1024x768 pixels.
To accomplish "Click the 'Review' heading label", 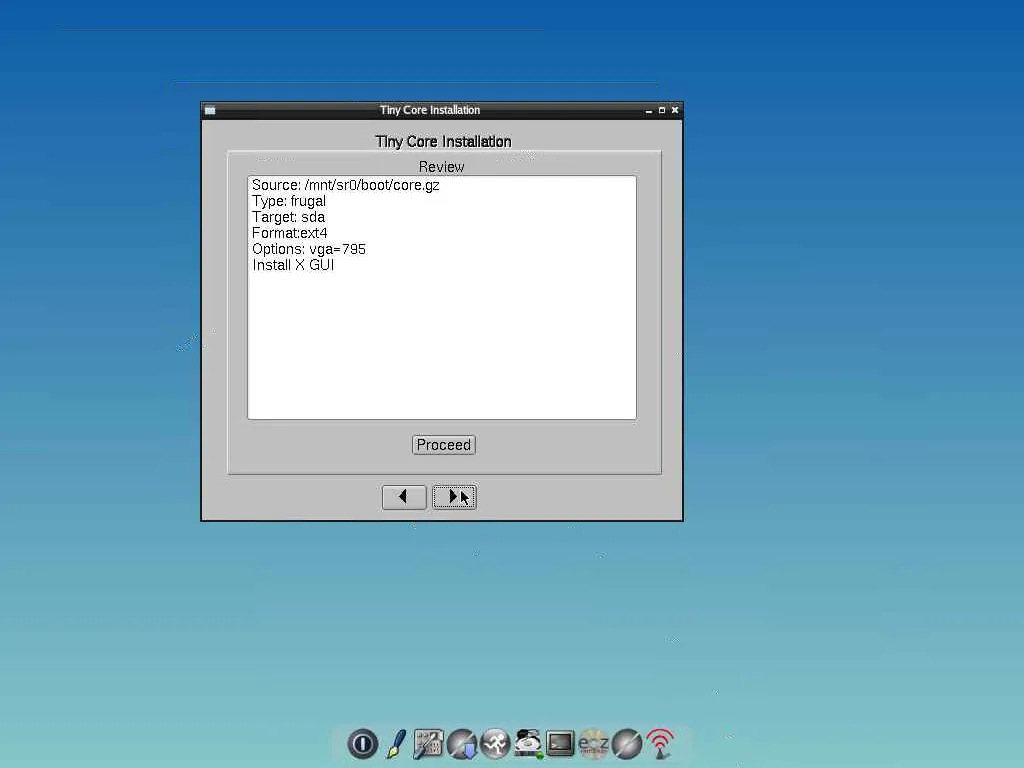I will (441, 167).
